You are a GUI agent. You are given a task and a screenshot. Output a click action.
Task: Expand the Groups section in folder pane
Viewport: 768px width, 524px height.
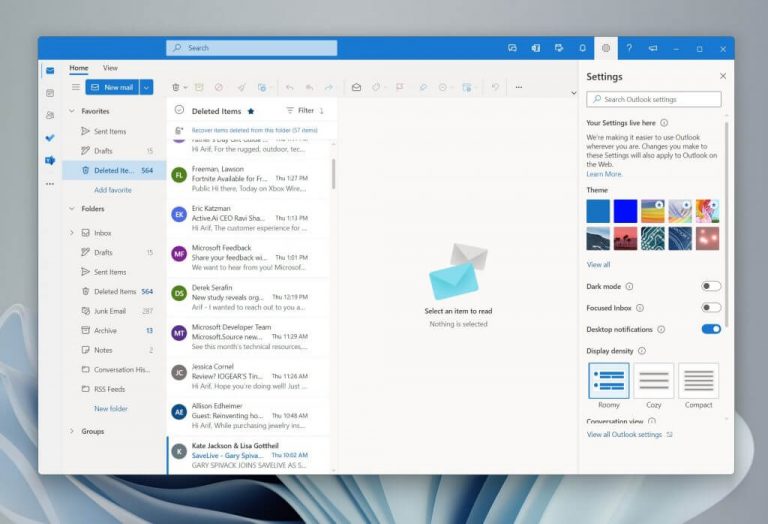pyautogui.click(x=72, y=431)
